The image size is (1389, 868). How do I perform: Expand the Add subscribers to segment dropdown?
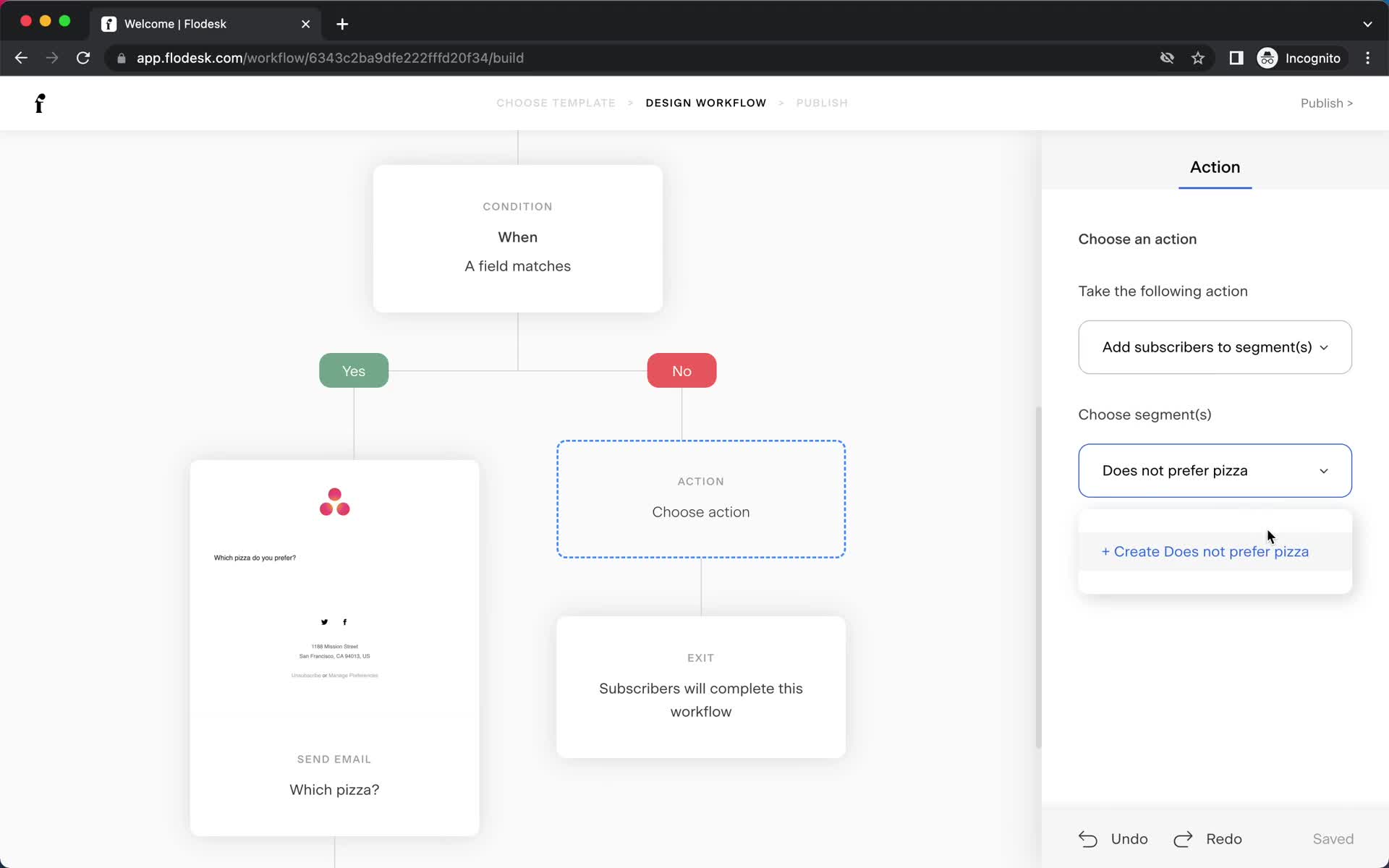coord(1215,346)
